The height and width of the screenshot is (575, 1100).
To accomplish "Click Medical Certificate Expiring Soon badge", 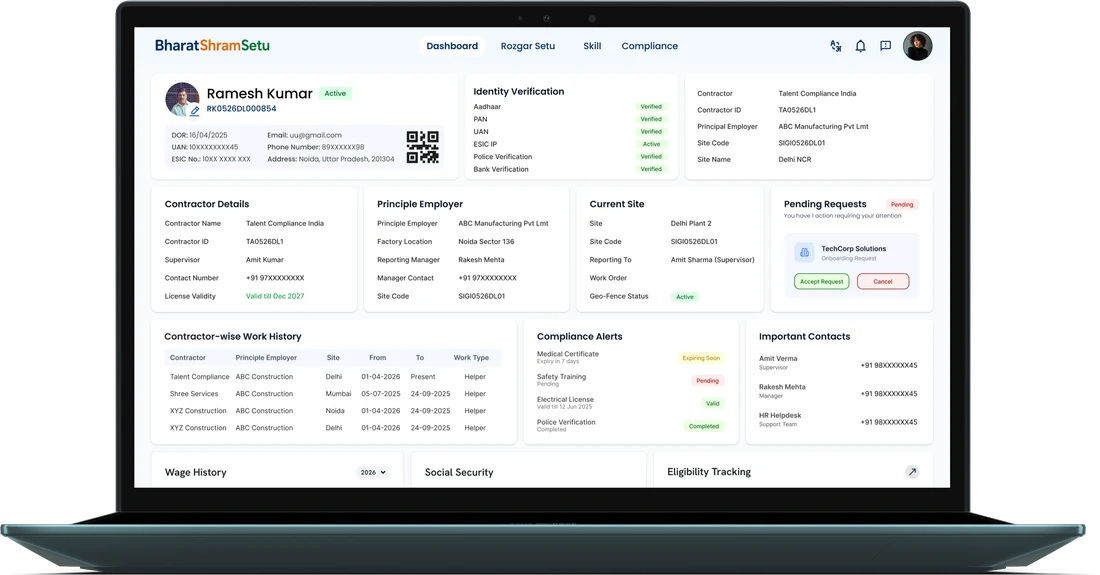I will click(x=701, y=358).
